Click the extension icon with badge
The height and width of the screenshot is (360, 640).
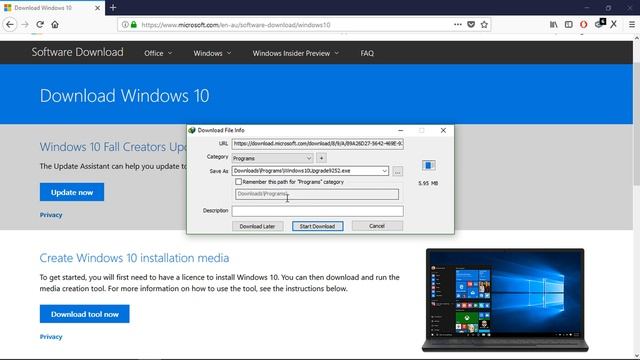pyautogui.click(x=600, y=24)
